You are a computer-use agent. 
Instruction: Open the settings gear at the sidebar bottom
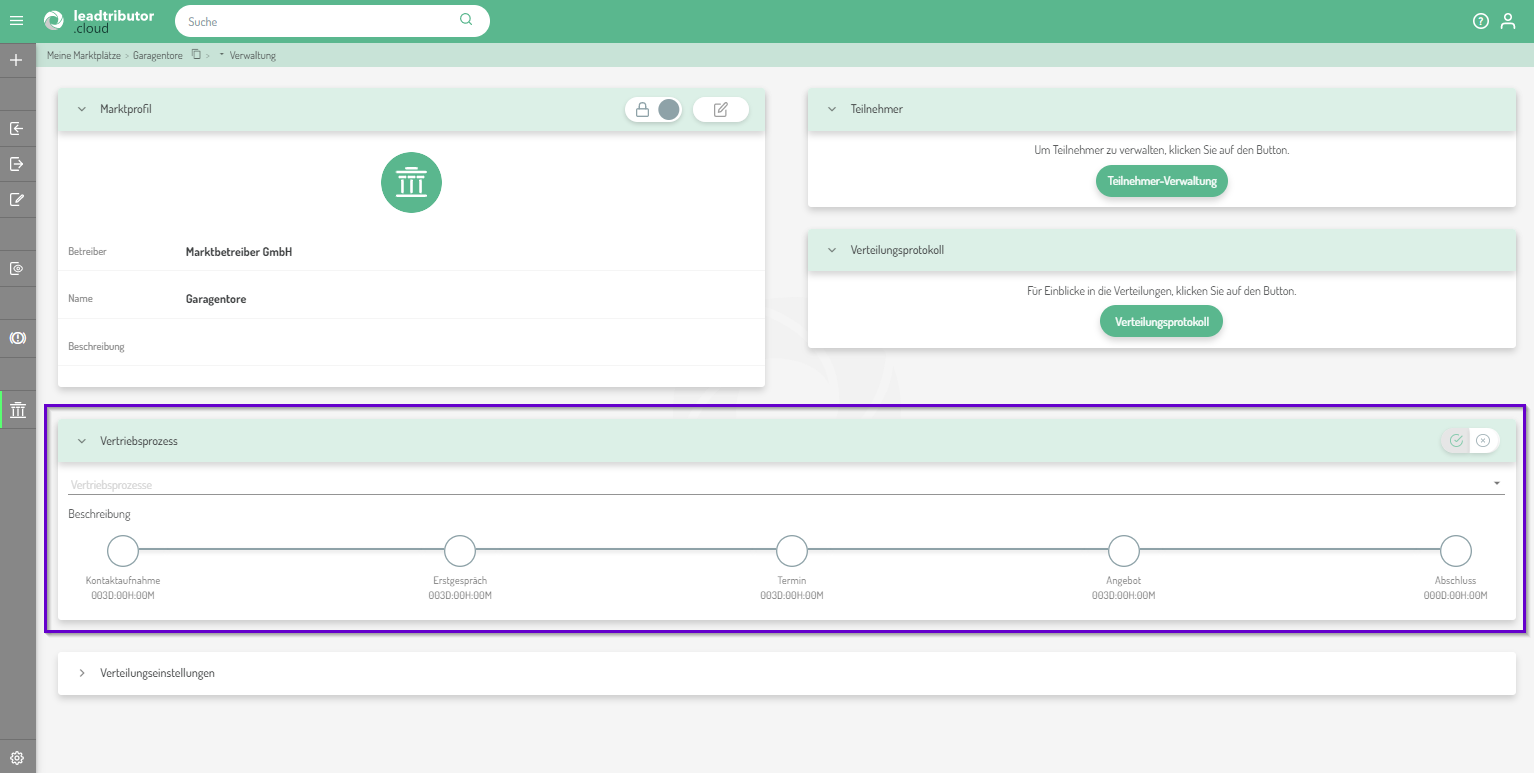pyautogui.click(x=16, y=758)
